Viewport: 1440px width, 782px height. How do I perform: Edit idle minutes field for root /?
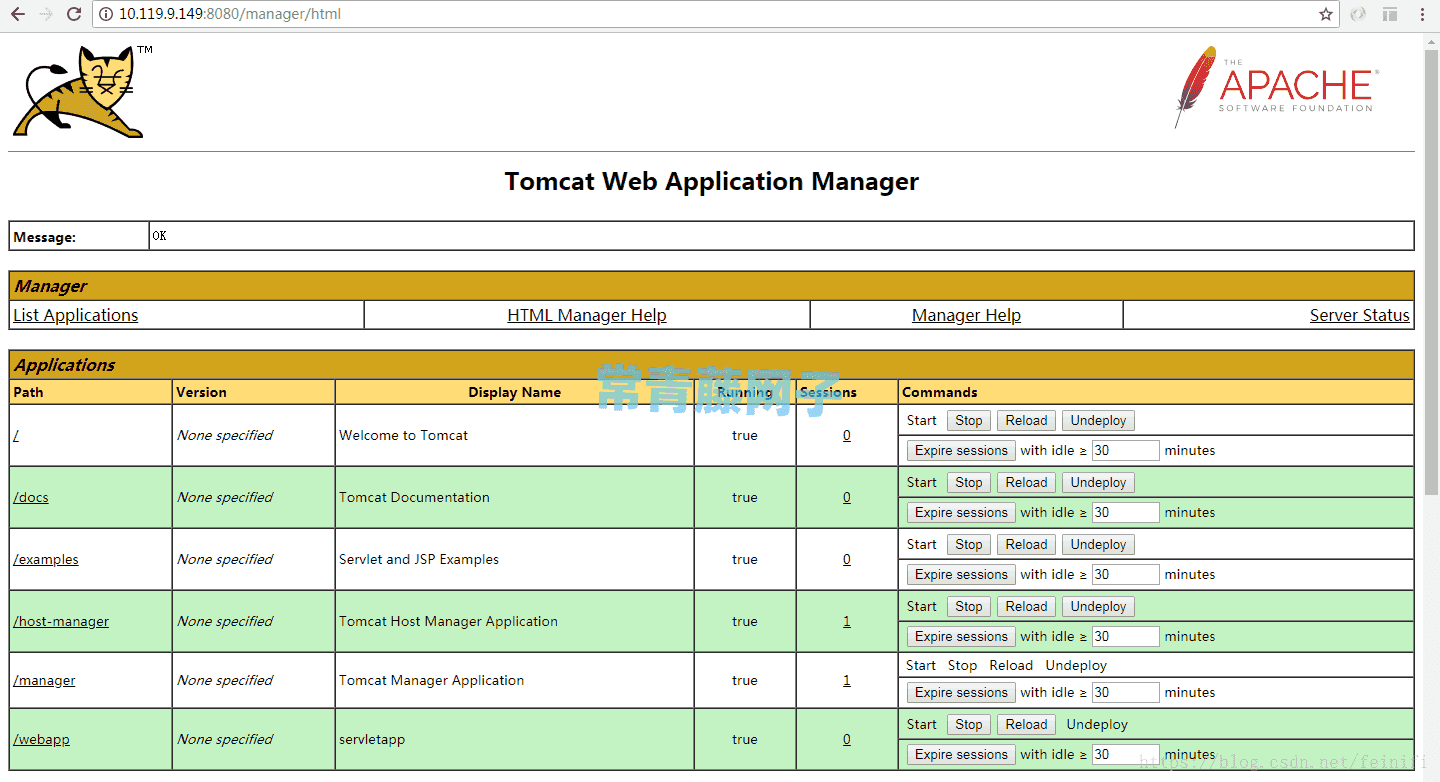coord(1126,451)
